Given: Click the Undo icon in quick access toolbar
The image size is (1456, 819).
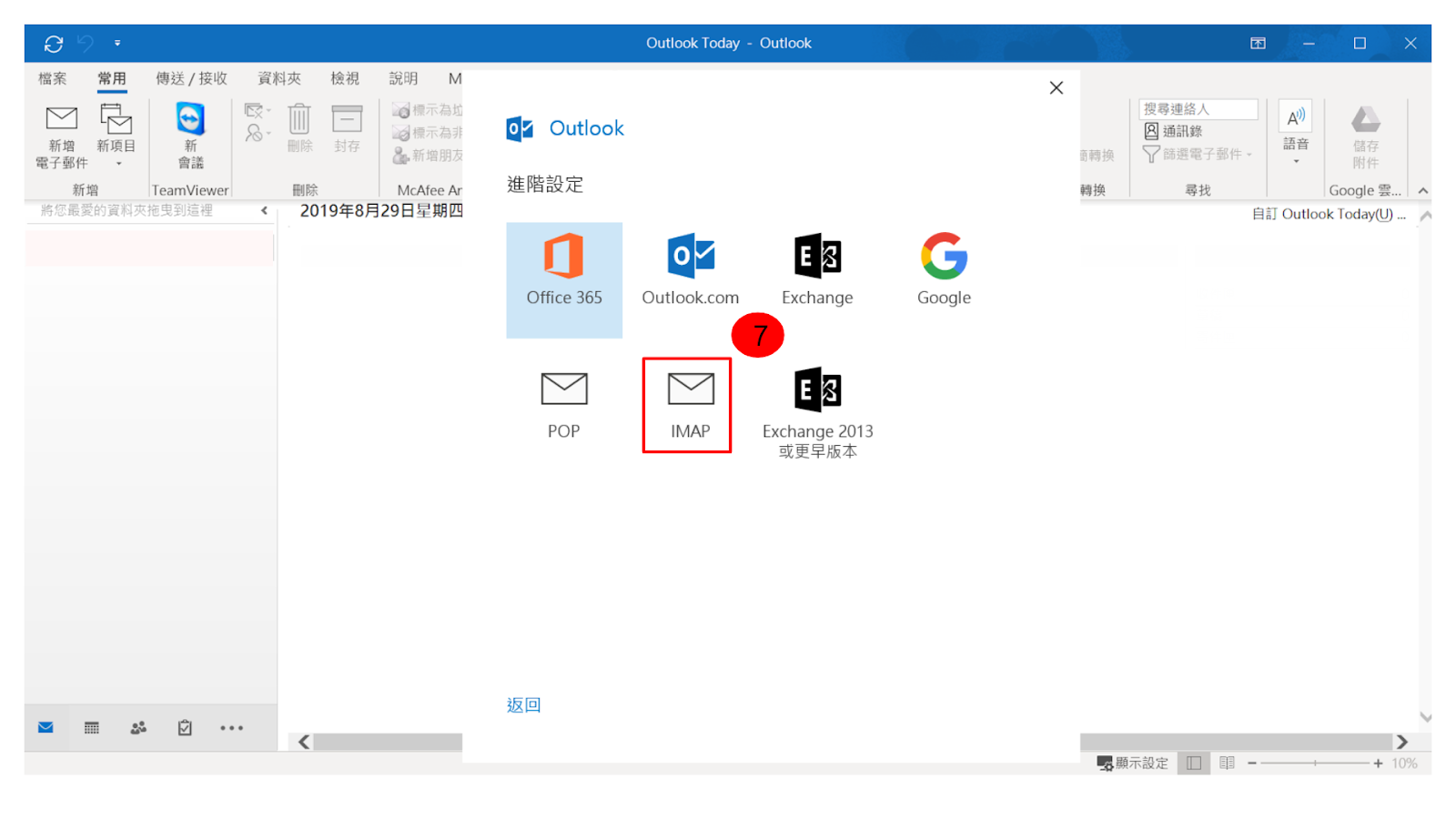Looking at the screenshot, I should 86,43.
